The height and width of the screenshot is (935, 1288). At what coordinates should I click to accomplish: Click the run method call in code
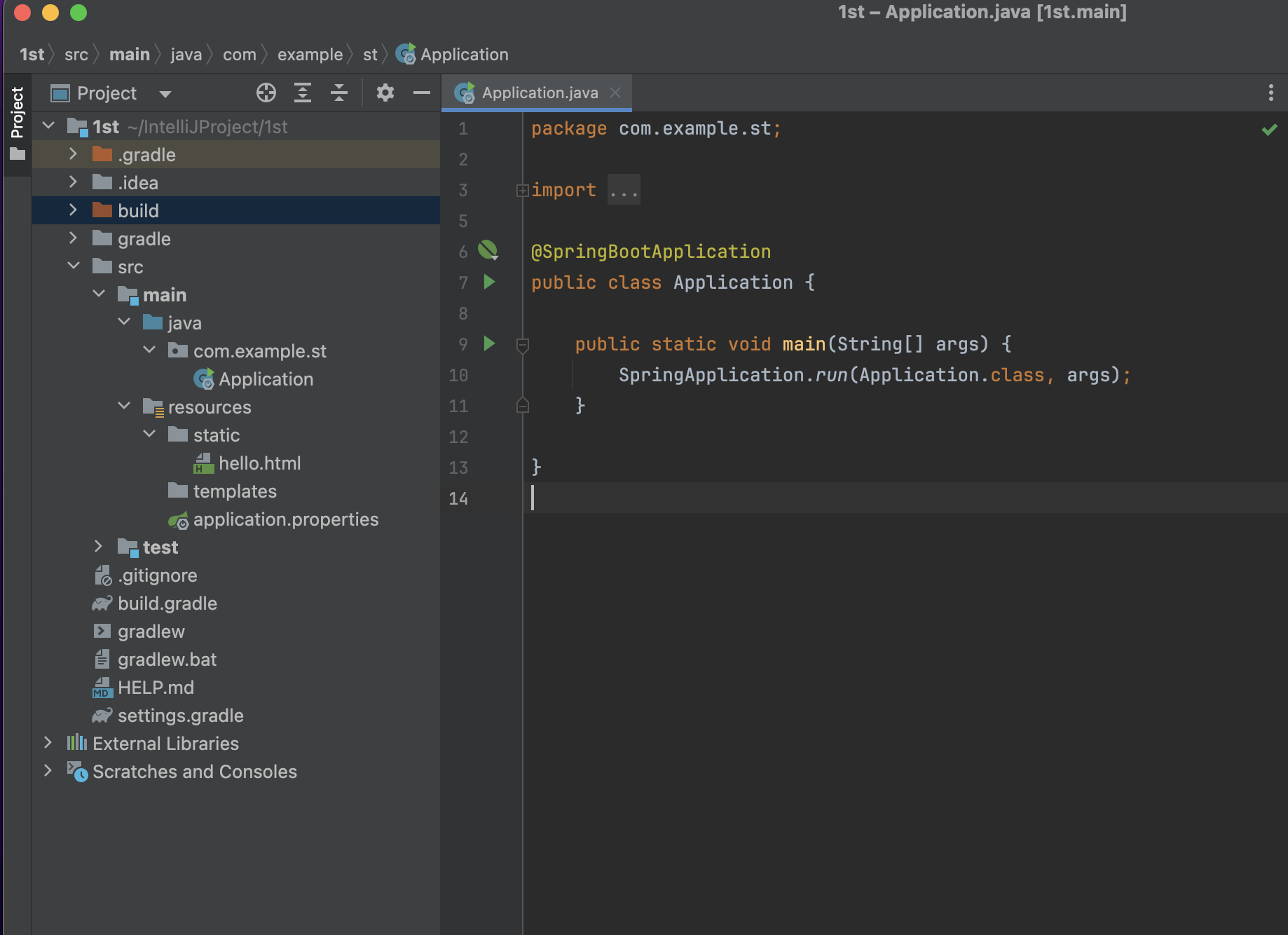click(x=832, y=375)
